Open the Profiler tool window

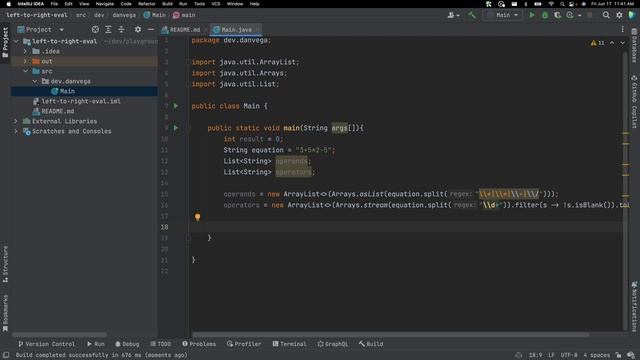[244, 344]
